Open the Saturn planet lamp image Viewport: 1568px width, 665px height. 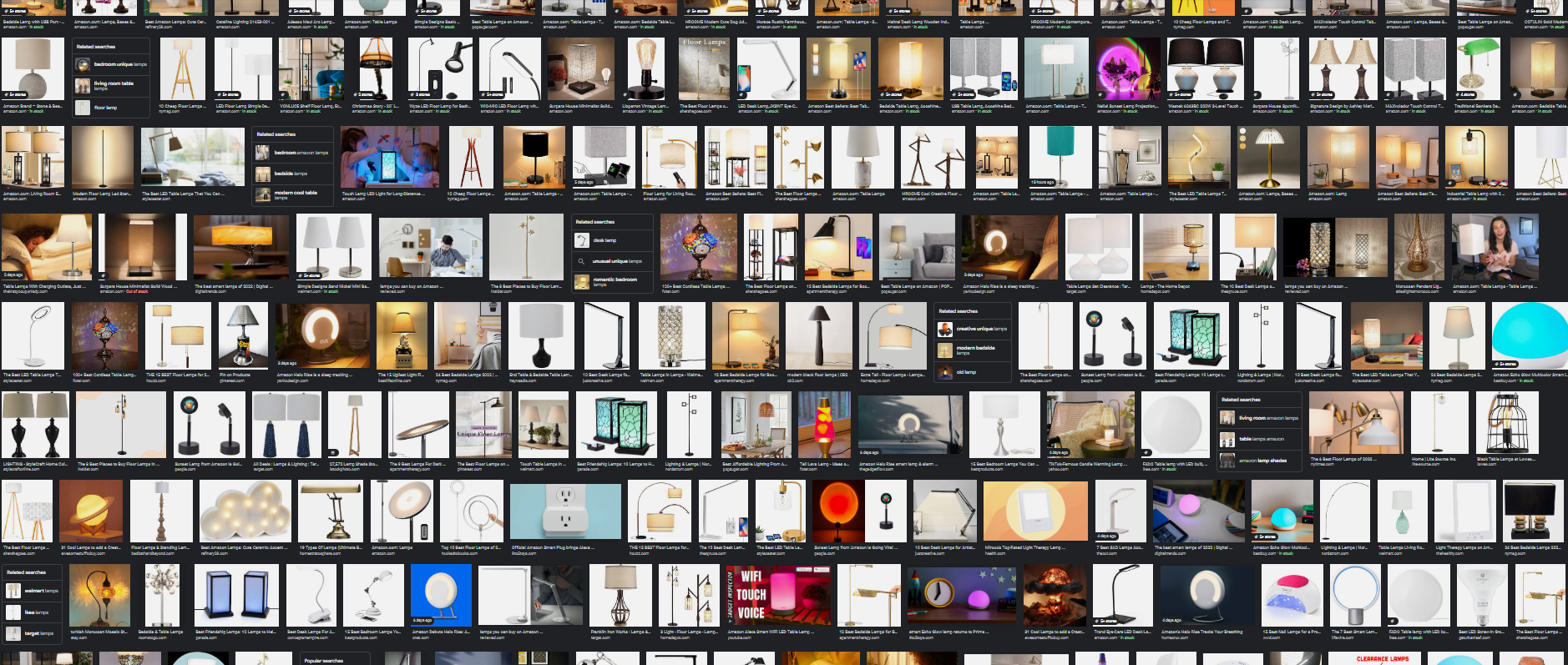(92, 511)
